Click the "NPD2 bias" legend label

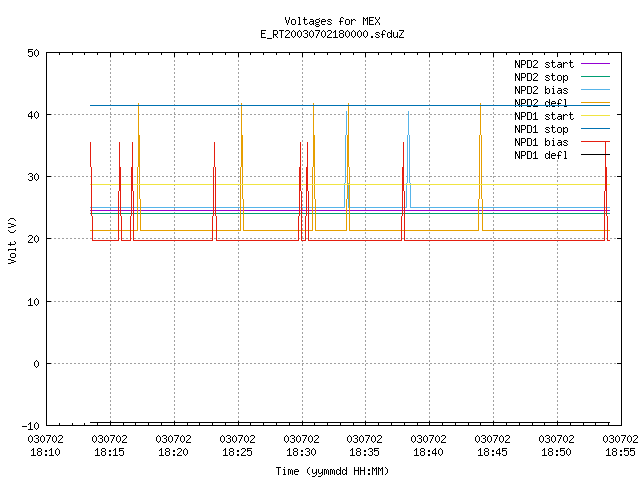(541, 90)
